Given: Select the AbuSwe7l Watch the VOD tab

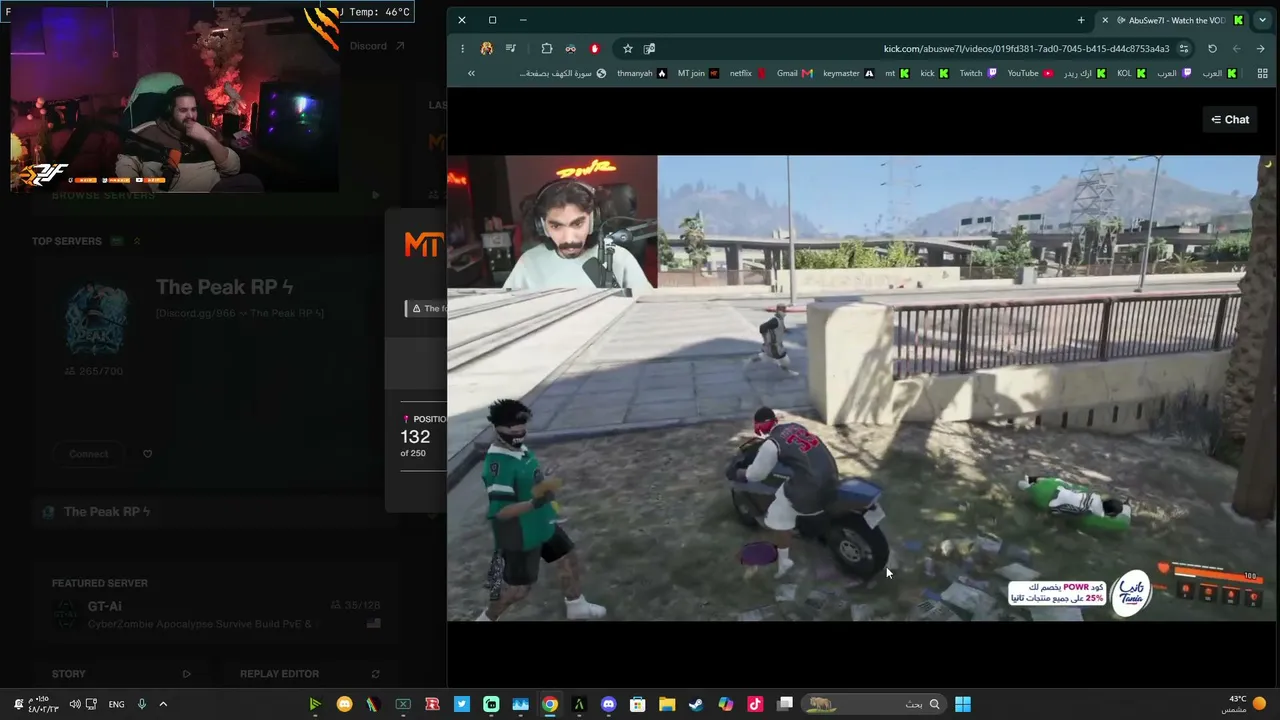Looking at the screenshot, I should point(1172,20).
